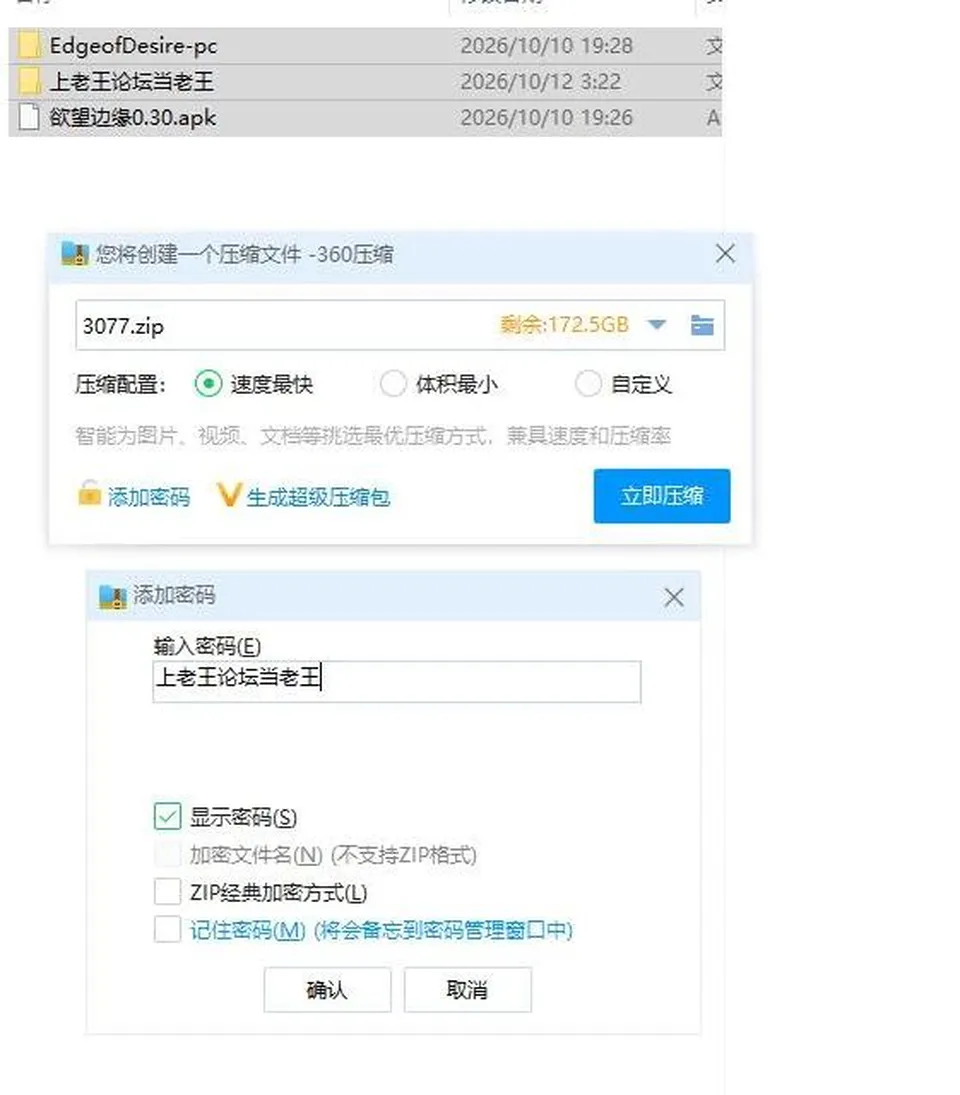Click the EdgeofDesire-pc folder icon
Screen dimensions: 960x1095
pos(29,45)
